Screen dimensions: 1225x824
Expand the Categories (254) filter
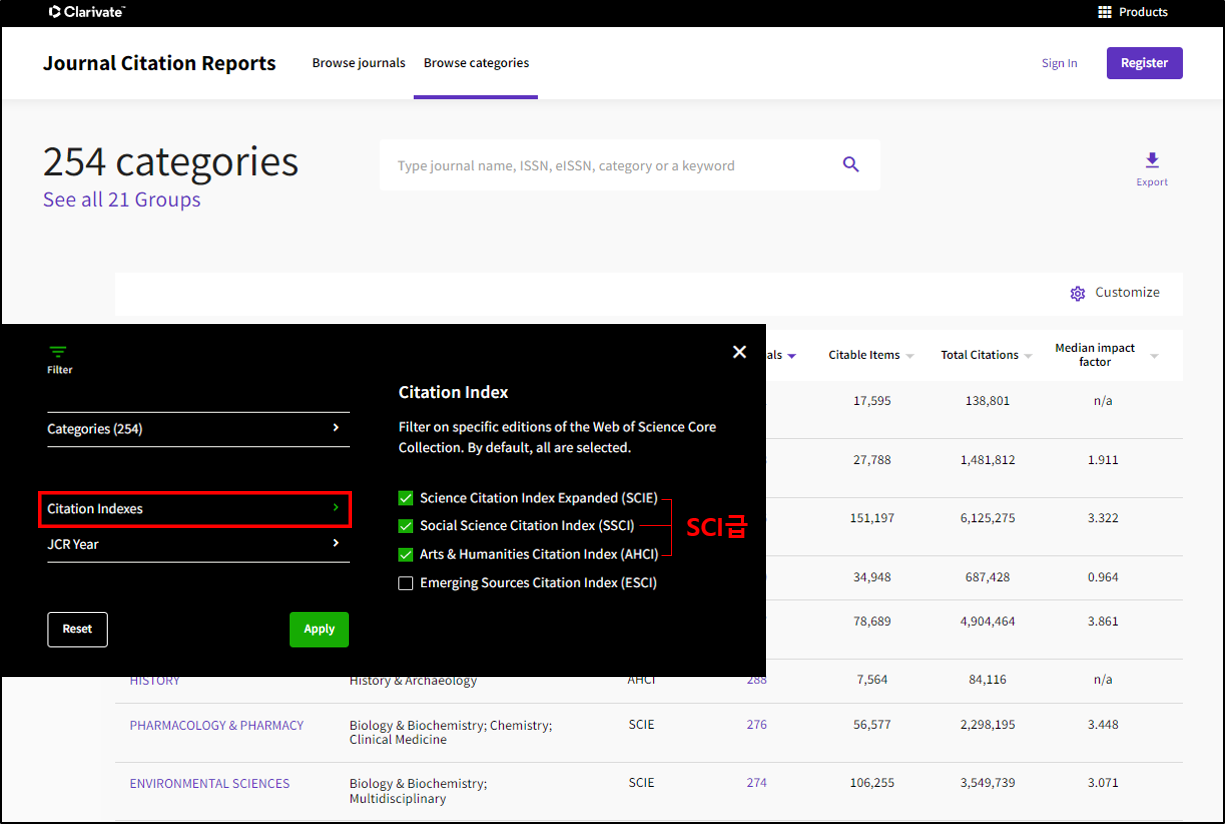(198, 429)
